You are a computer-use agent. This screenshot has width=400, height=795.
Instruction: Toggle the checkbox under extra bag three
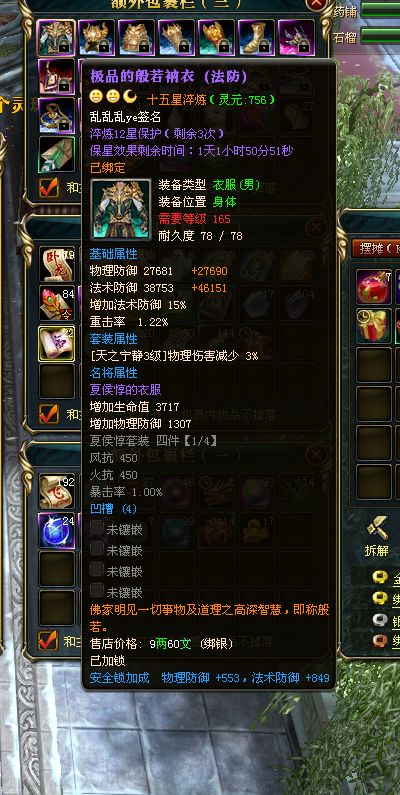[49, 188]
